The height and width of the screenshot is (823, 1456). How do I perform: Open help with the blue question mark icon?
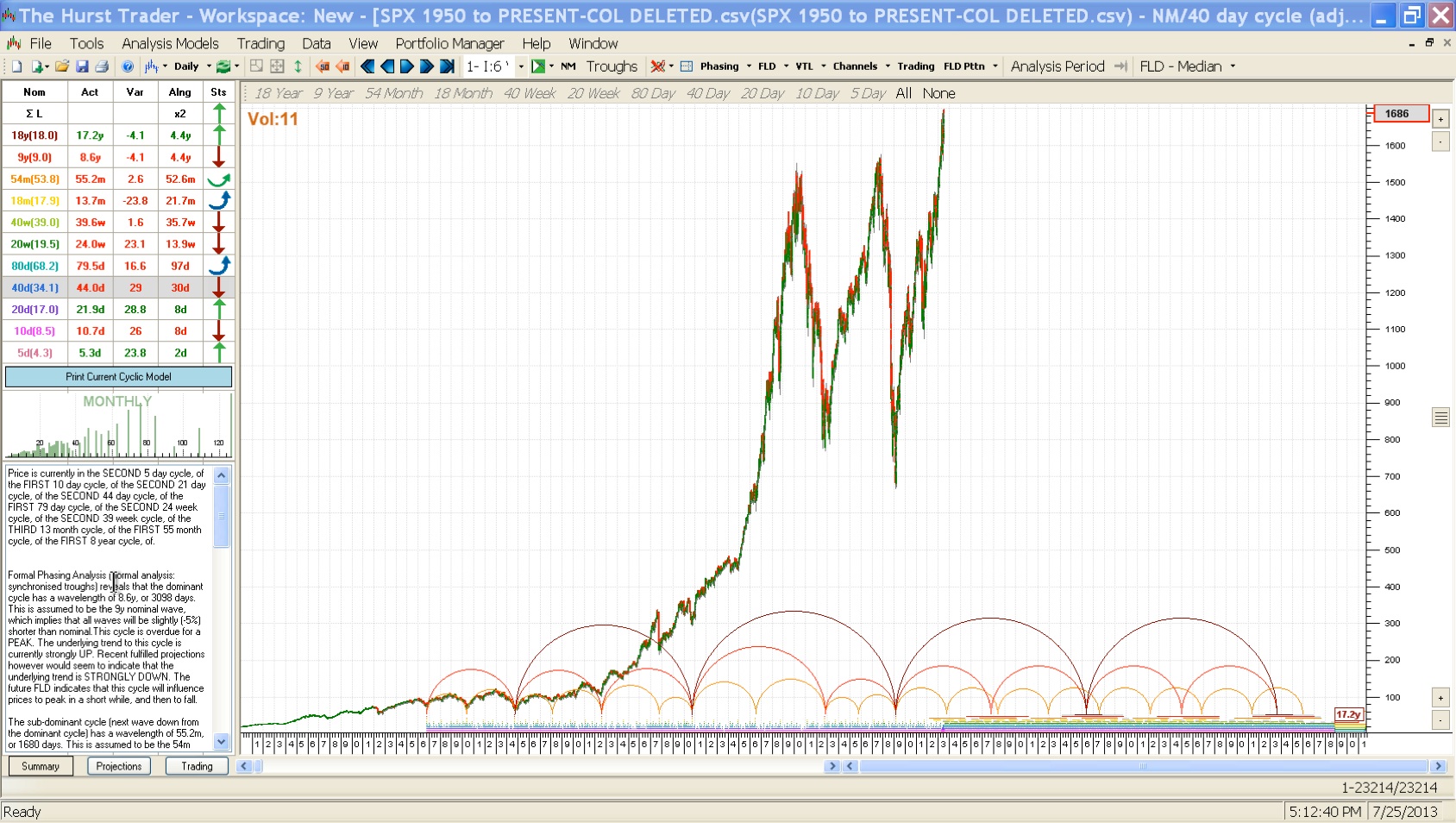[x=128, y=66]
